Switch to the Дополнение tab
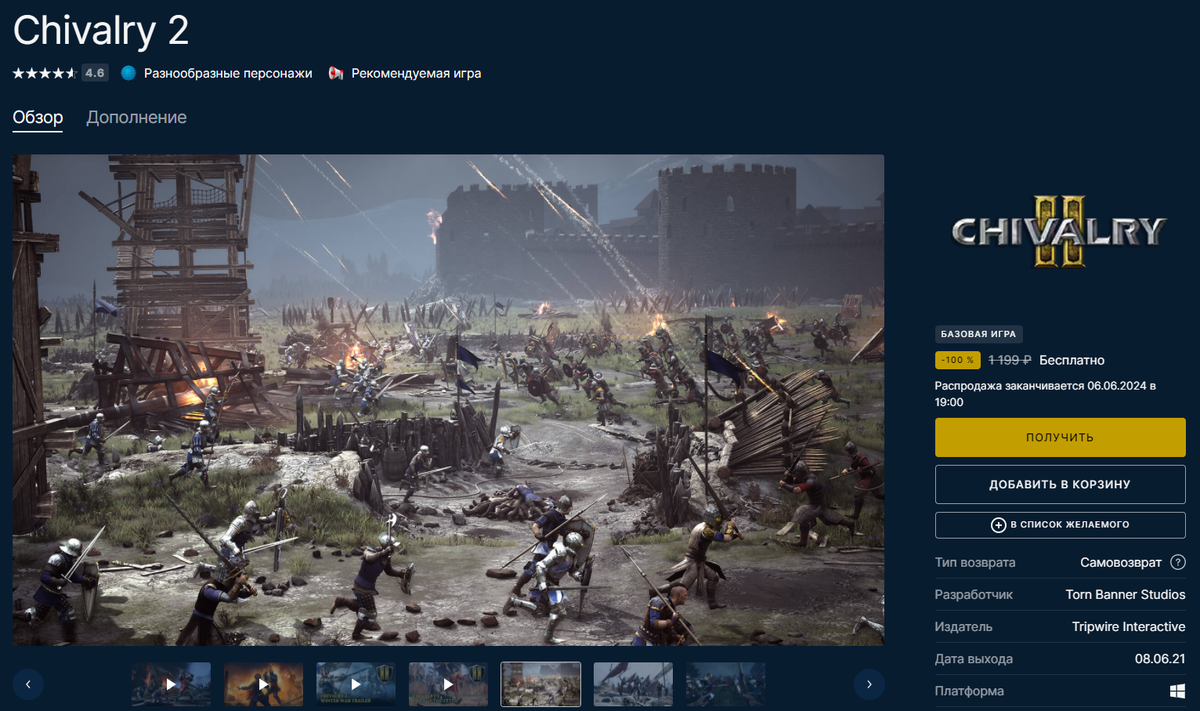This screenshot has width=1200, height=711. pyautogui.click(x=136, y=118)
